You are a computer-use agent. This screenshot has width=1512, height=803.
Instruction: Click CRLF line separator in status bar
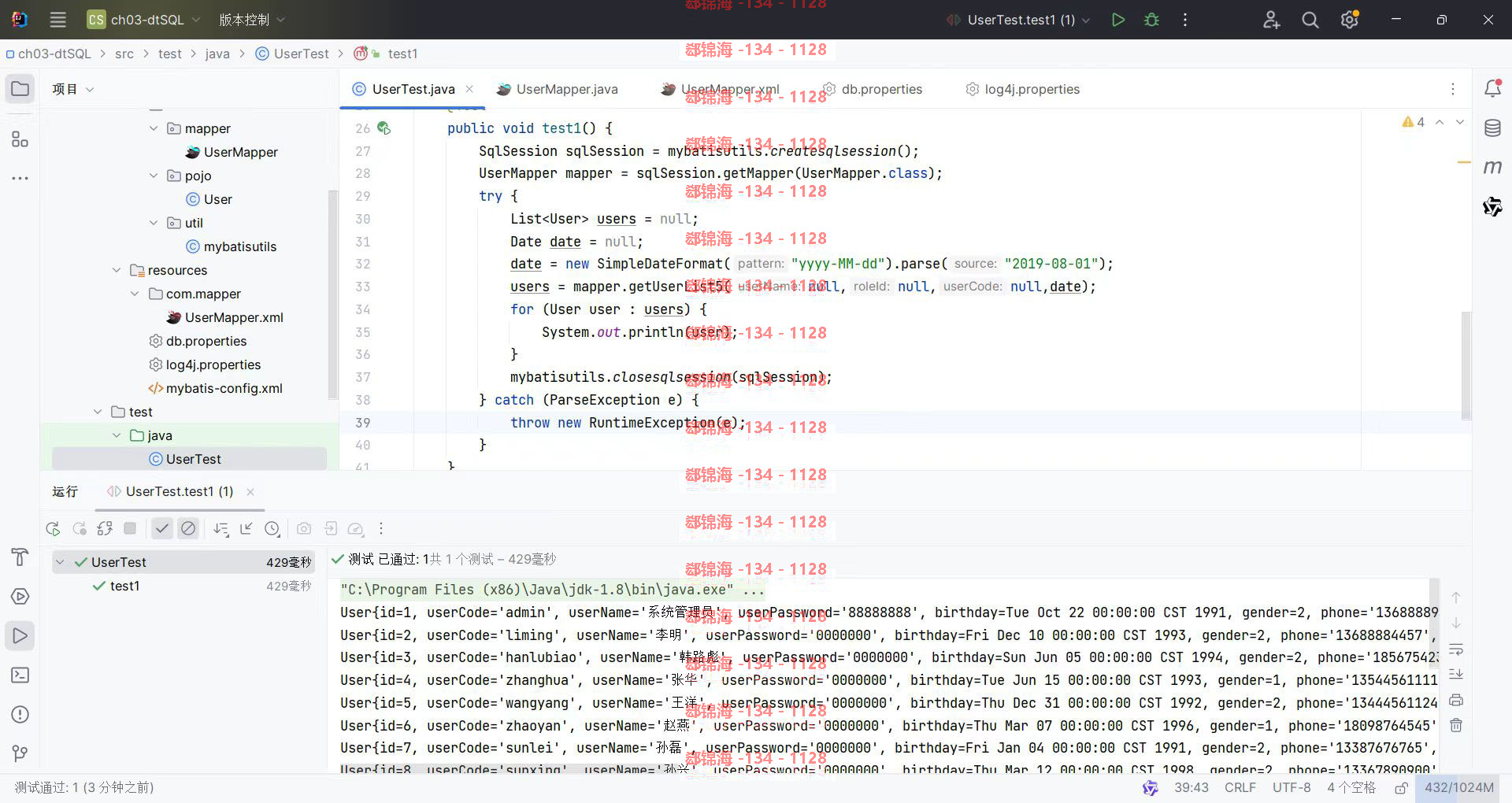(x=1240, y=787)
